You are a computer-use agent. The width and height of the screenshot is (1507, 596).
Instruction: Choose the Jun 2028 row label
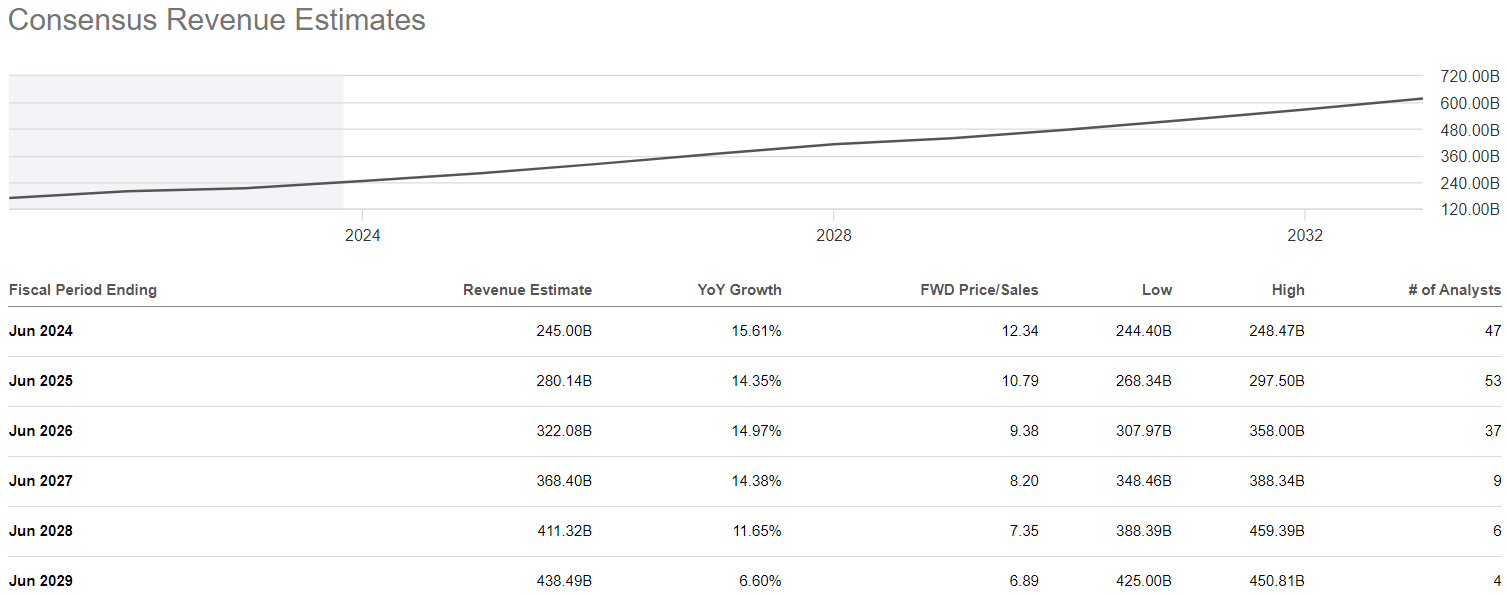[x=41, y=531]
